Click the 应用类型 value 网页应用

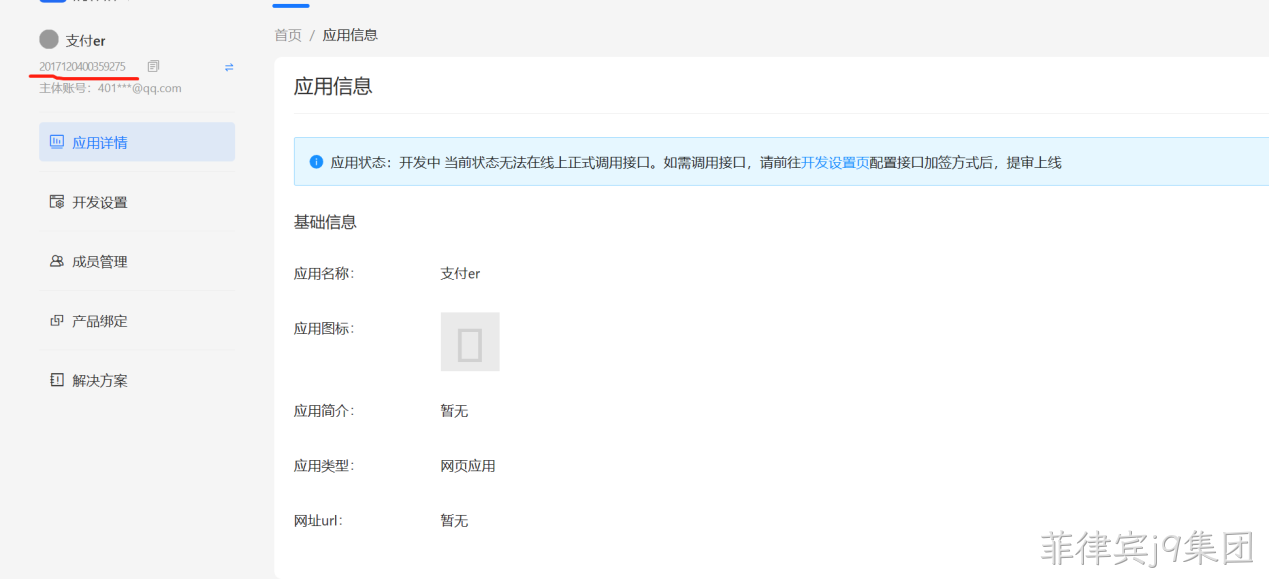click(468, 466)
